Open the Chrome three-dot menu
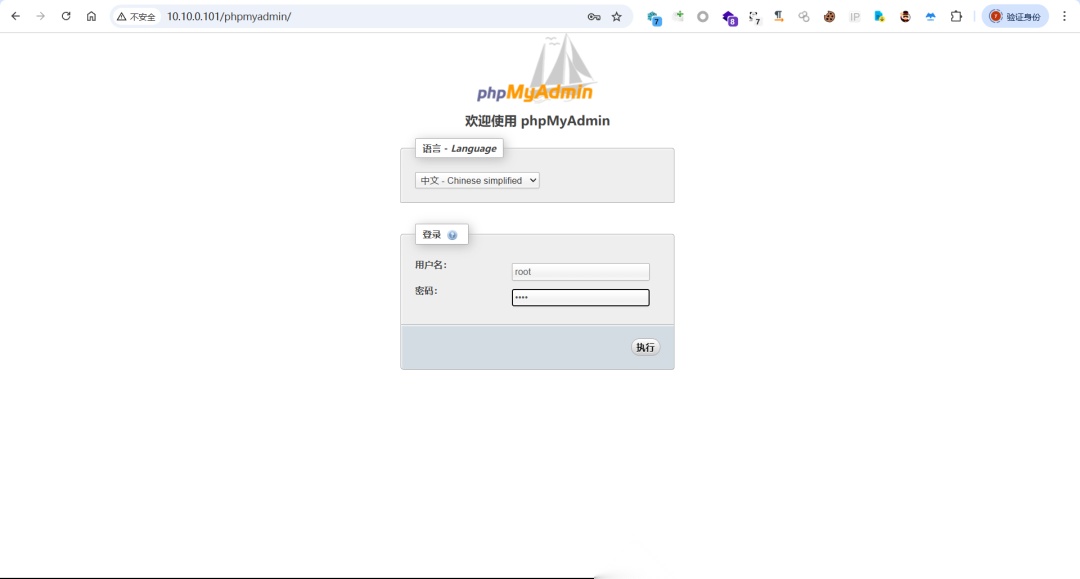1080x579 pixels. [1064, 17]
